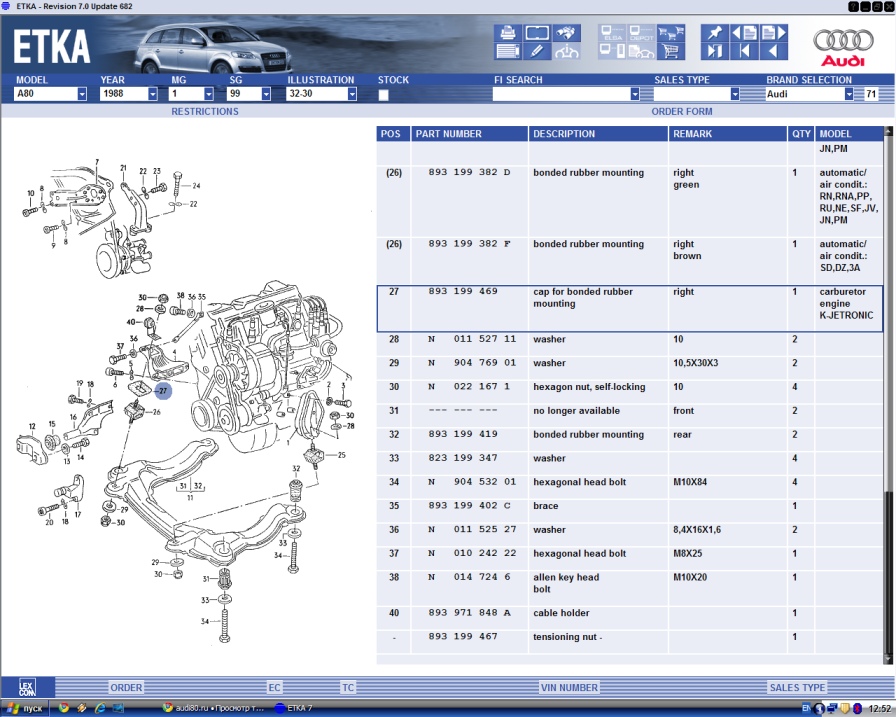The width and height of the screenshot is (896, 717).
Task: Open the SALES TYPE dropdown arrow
Action: tap(735, 94)
